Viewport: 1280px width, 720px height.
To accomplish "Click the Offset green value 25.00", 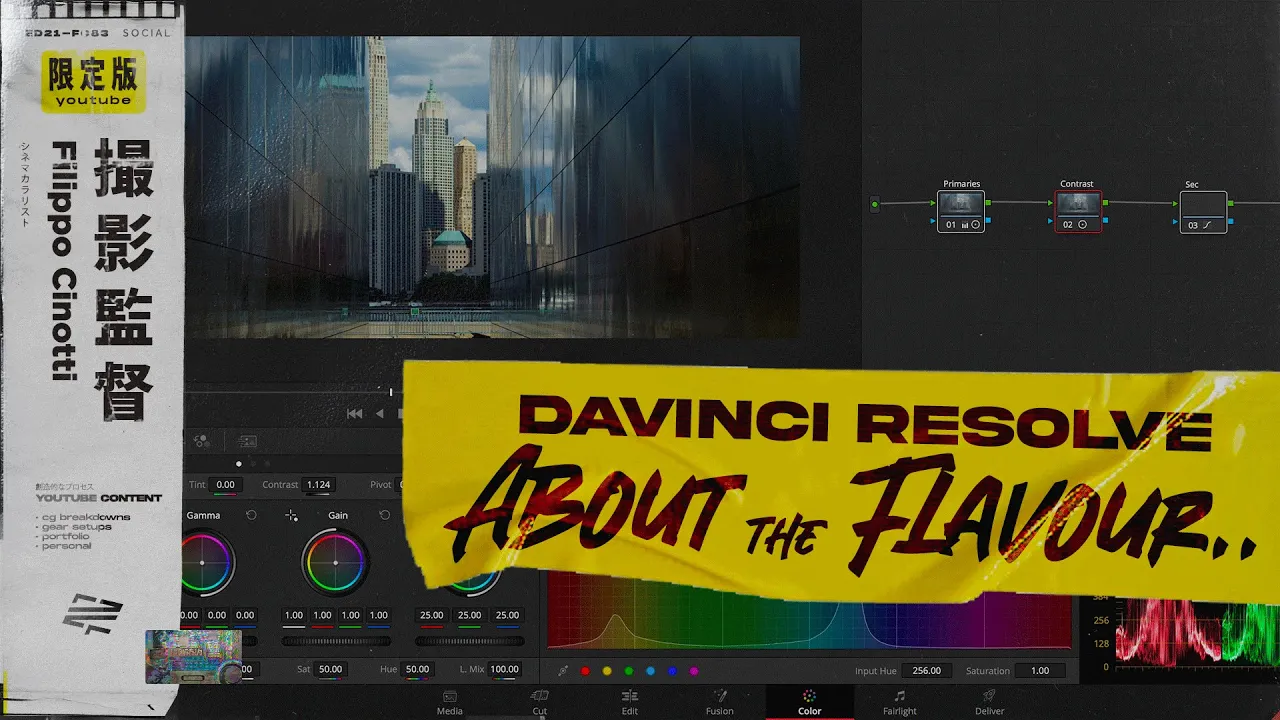I will tap(470, 616).
